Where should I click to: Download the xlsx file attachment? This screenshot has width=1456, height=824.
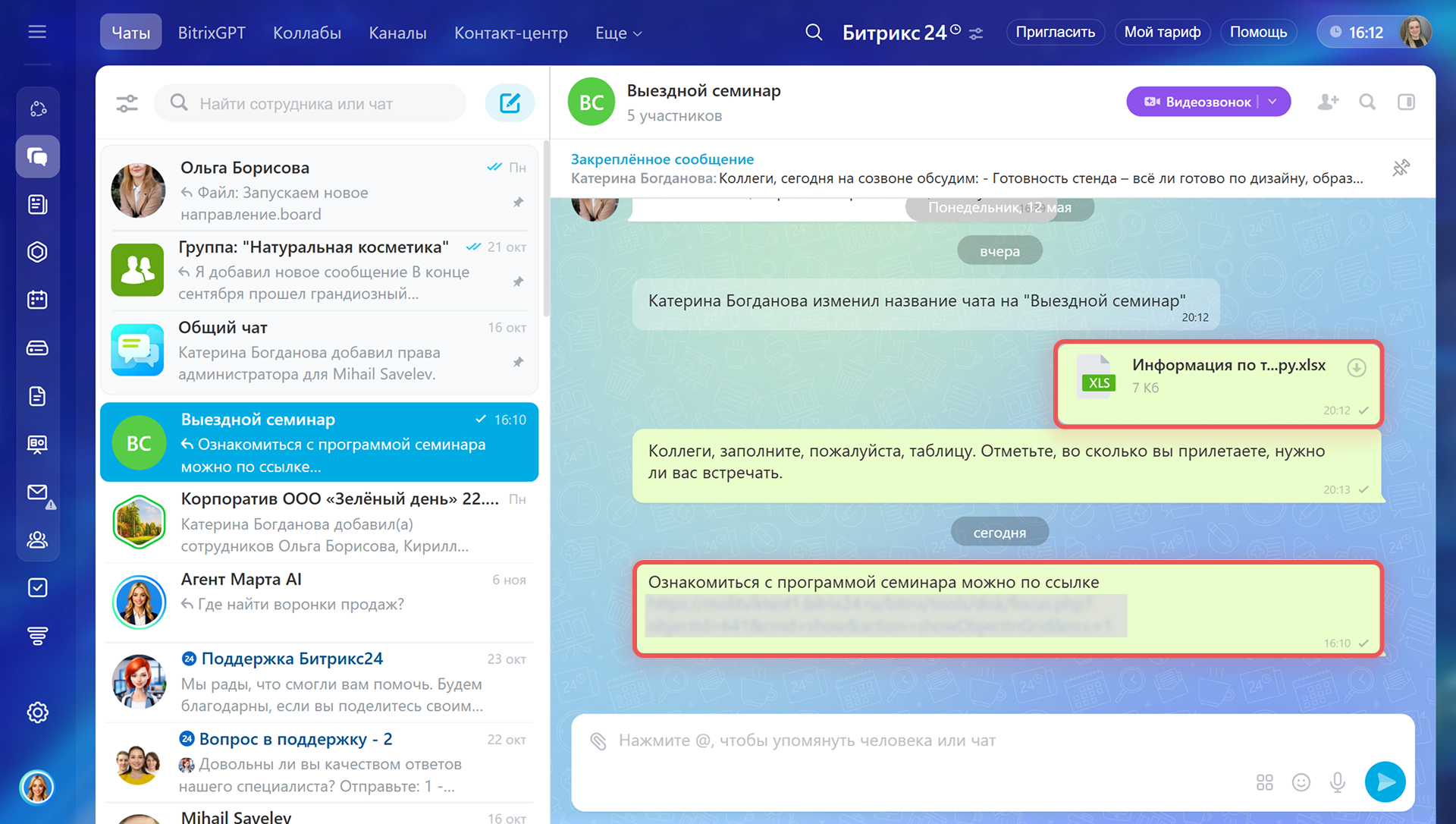click(x=1357, y=368)
